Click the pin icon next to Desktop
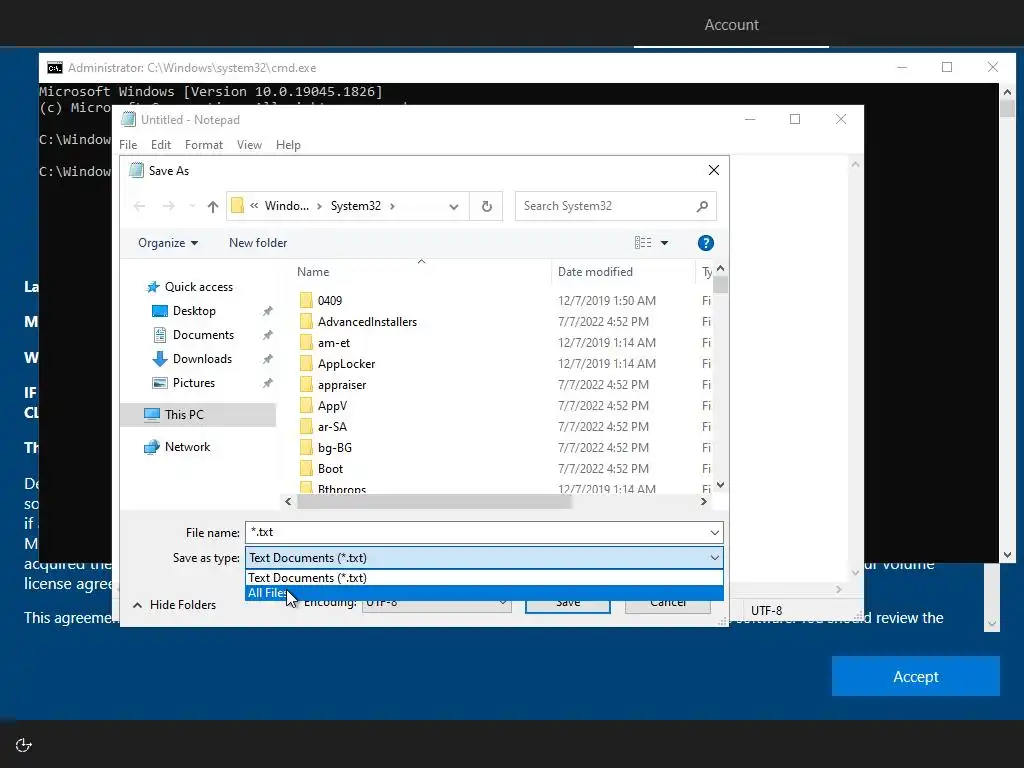The width and height of the screenshot is (1024, 768). click(267, 312)
